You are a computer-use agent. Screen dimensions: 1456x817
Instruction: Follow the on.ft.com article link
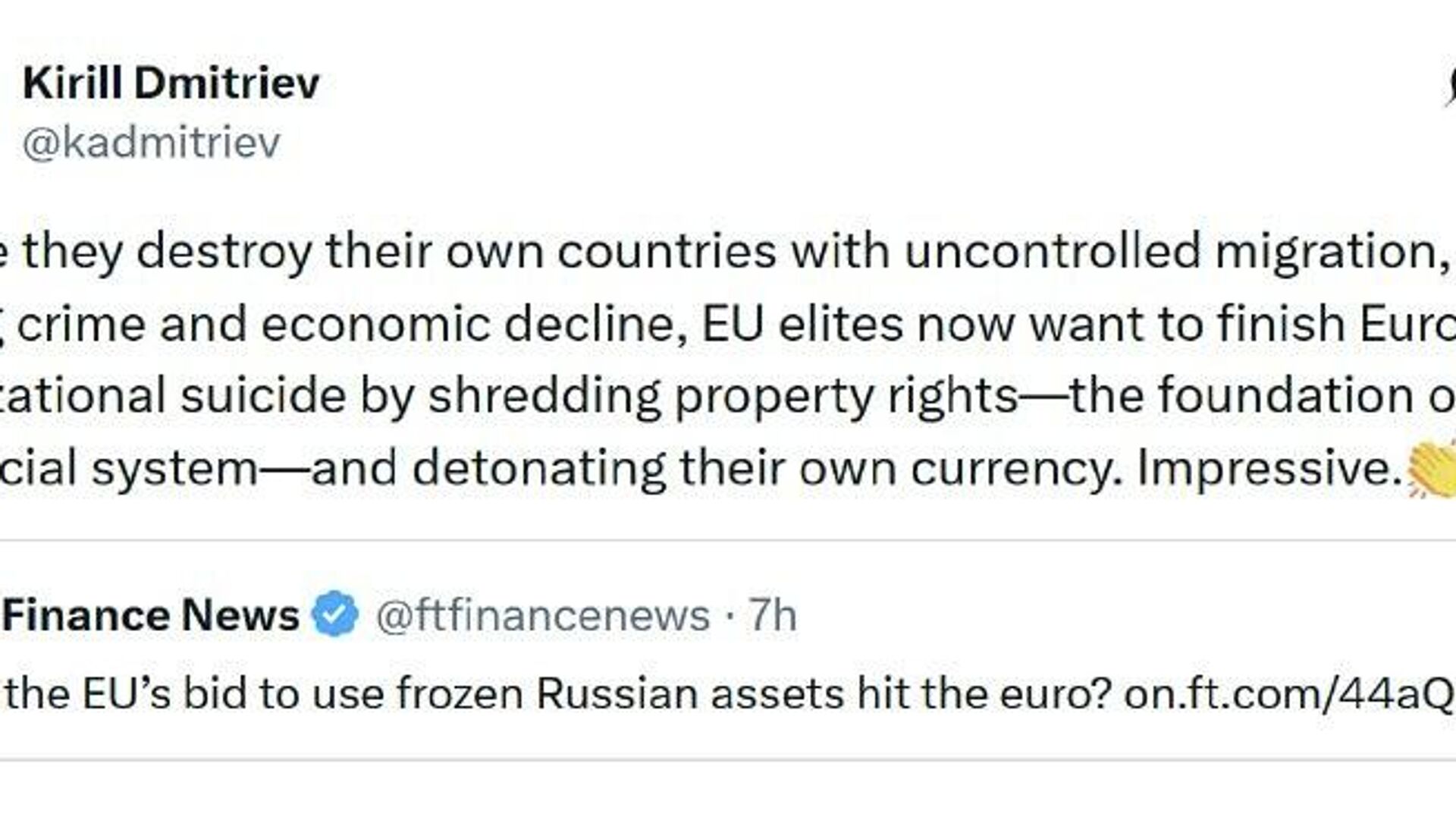1288,693
